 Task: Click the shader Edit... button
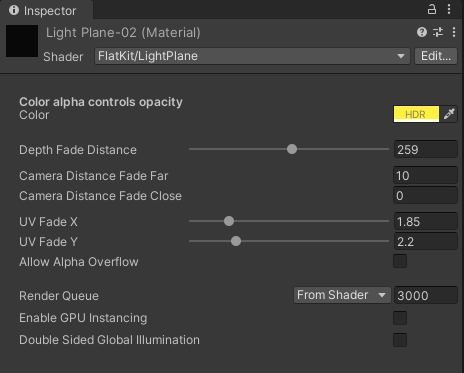[436, 56]
